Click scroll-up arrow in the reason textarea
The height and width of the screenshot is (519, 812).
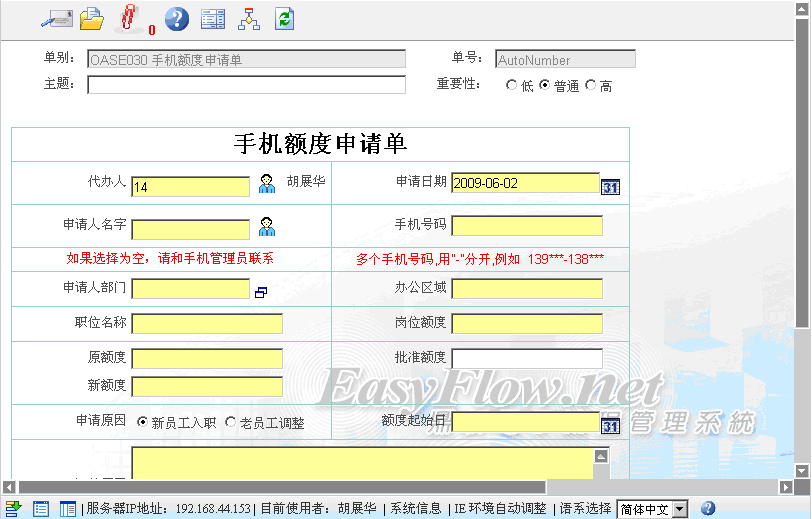pos(601,456)
